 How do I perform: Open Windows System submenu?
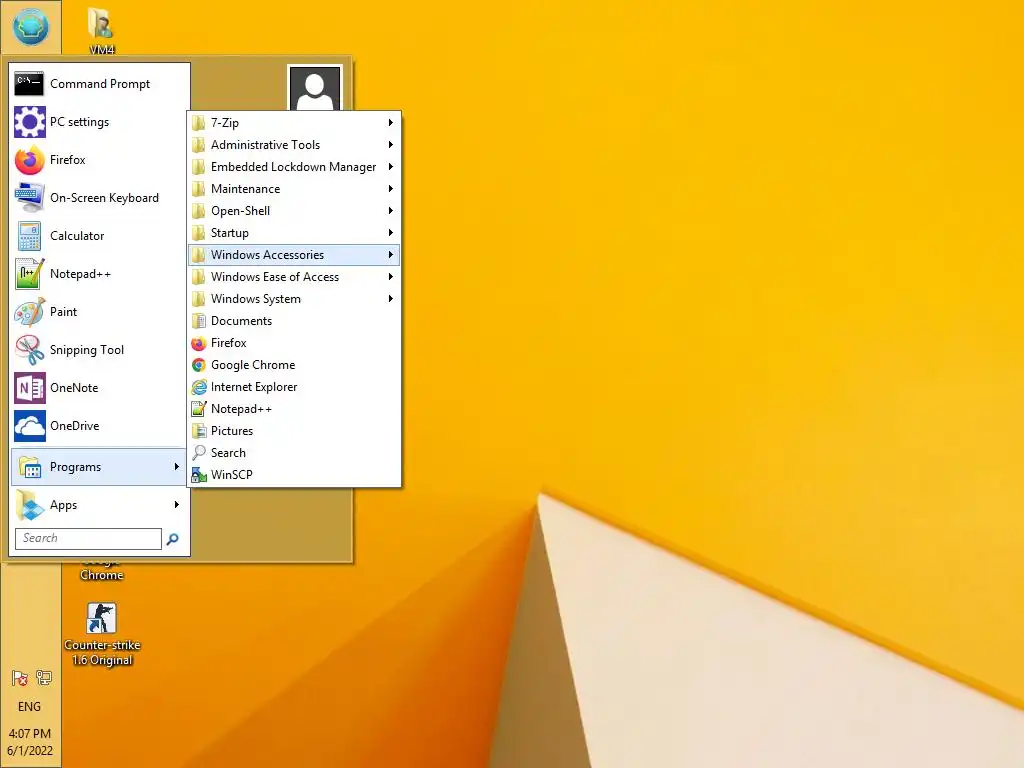(294, 299)
